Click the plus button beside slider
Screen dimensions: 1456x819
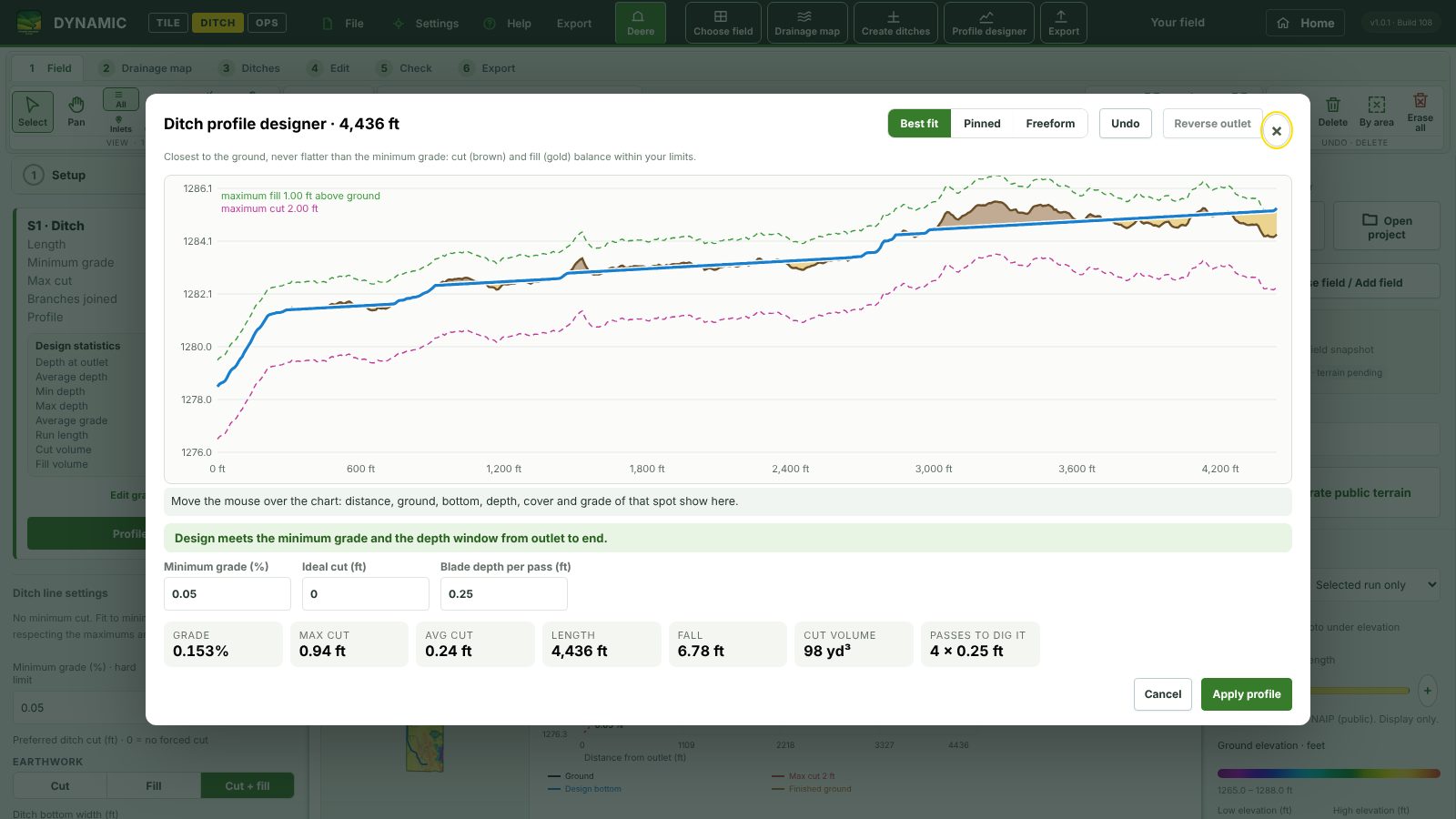(1428, 691)
